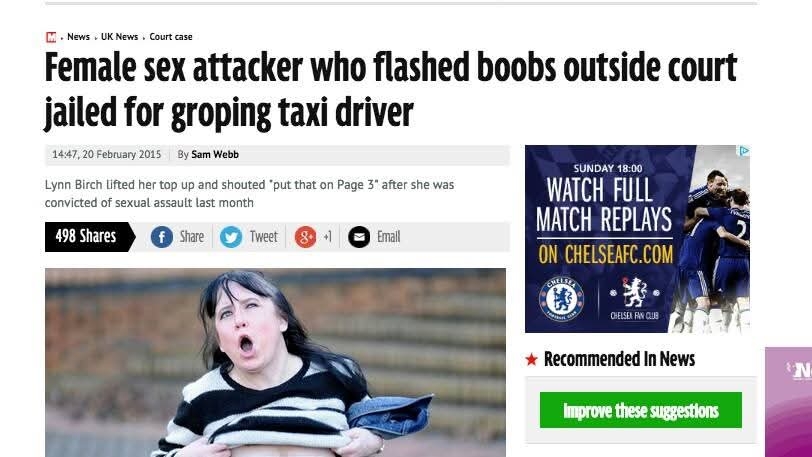Open the Facebook share icon
The image size is (812, 457).
[162, 237]
